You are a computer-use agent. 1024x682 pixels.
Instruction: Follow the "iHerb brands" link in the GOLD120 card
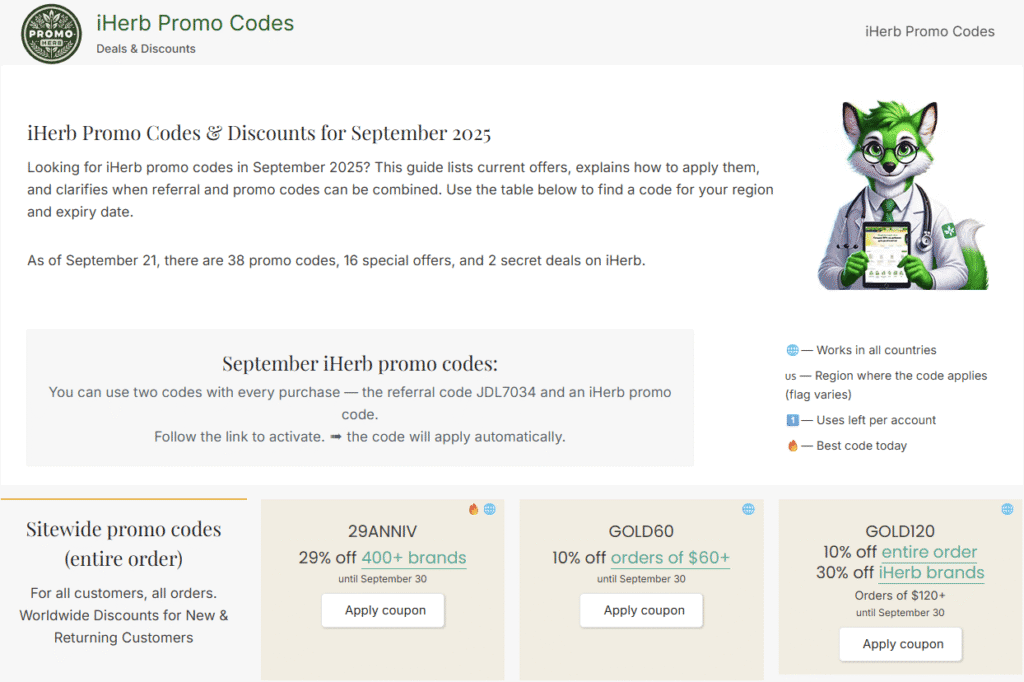(x=931, y=573)
